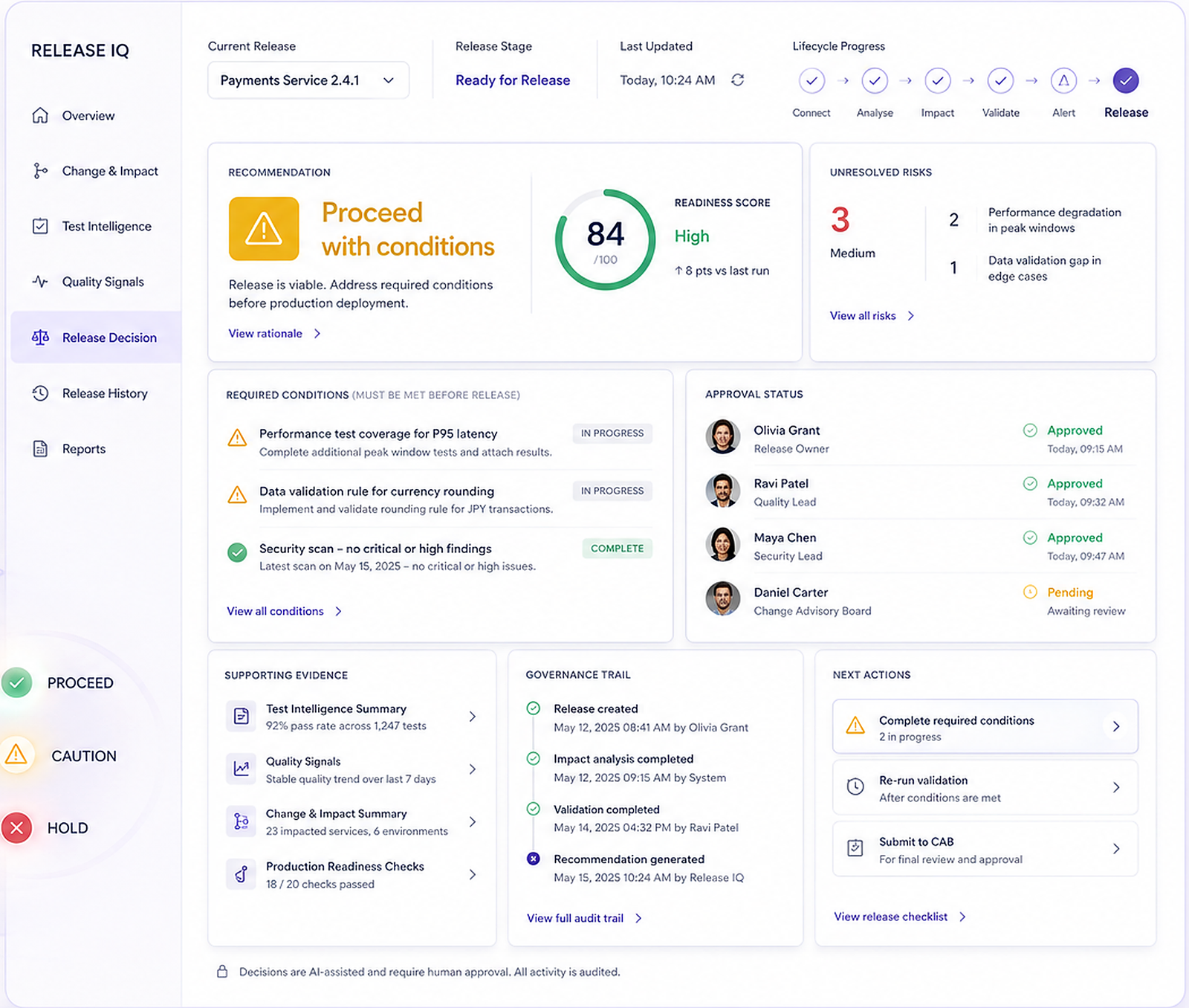Click the View all risks link
Image resolution: width=1189 pixels, height=1008 pixels.
872,316
